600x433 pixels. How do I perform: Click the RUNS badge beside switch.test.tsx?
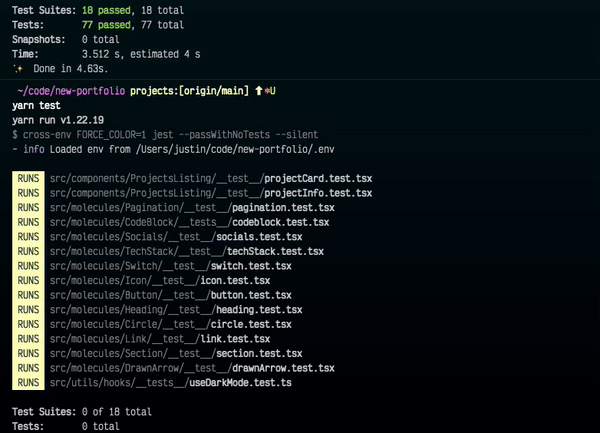28,266
